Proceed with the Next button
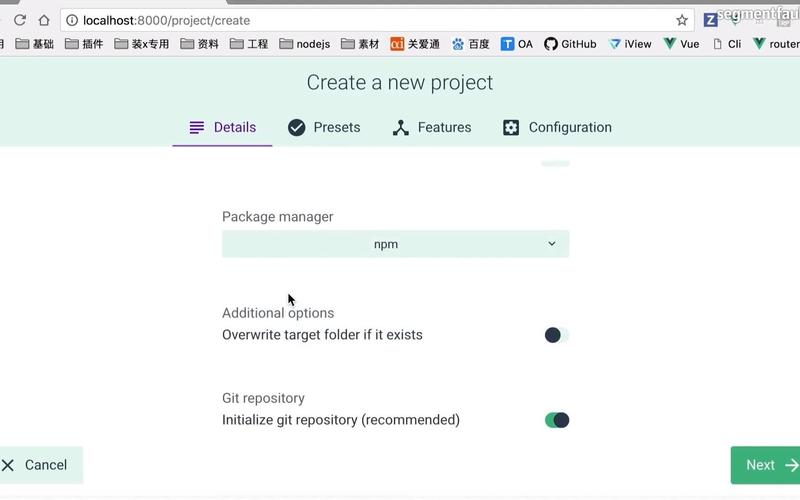This screenshot has height=500, width=800. pos(765,465)
